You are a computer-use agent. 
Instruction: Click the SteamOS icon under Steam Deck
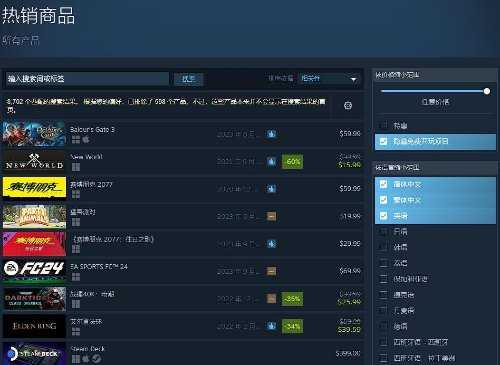pos(97,359)
